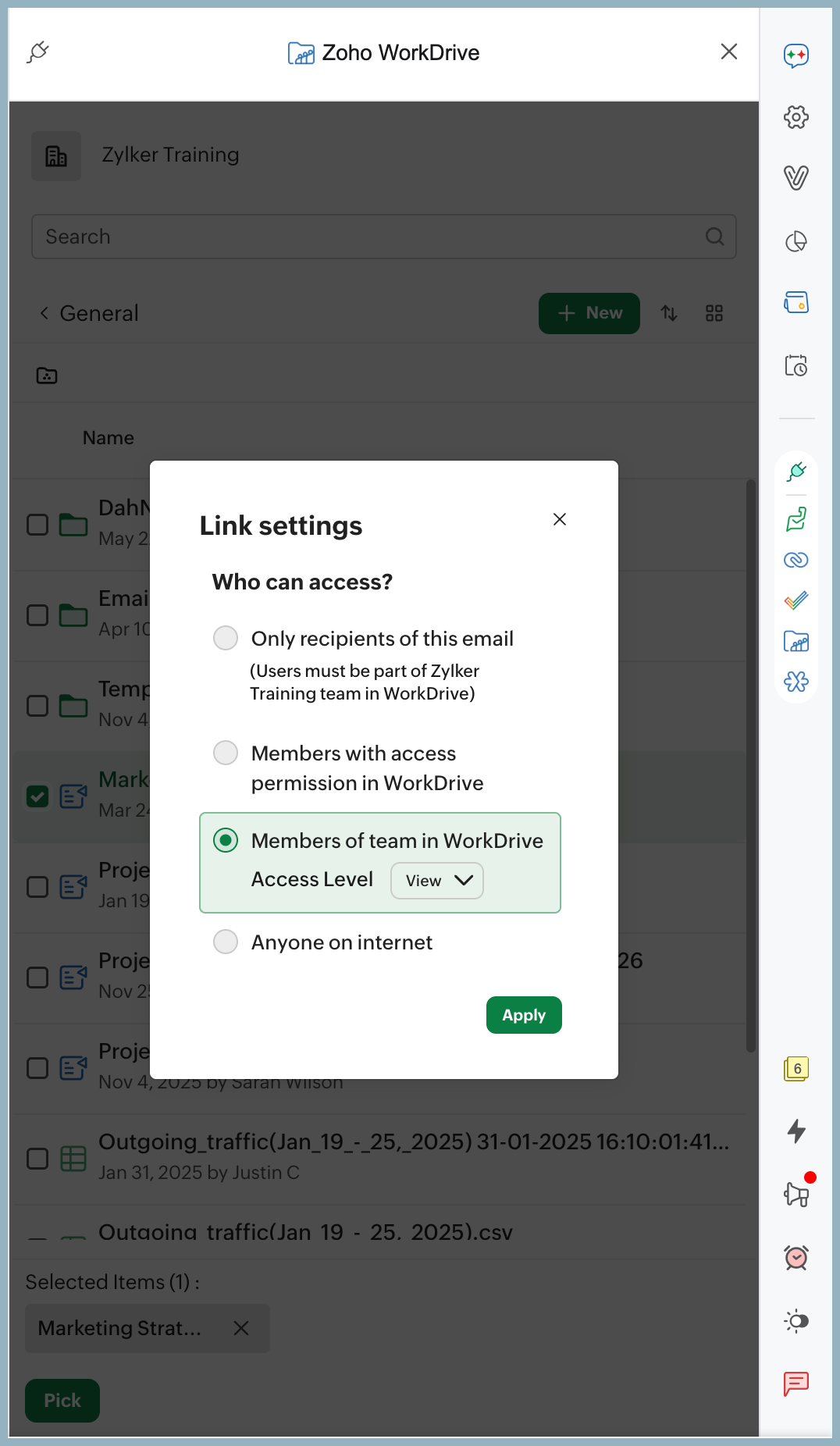Image resolution: width=840 pixels, height=1446 pixels.
Task: Click the sort arrows icon beside New
Action: (x=669, y=313)
